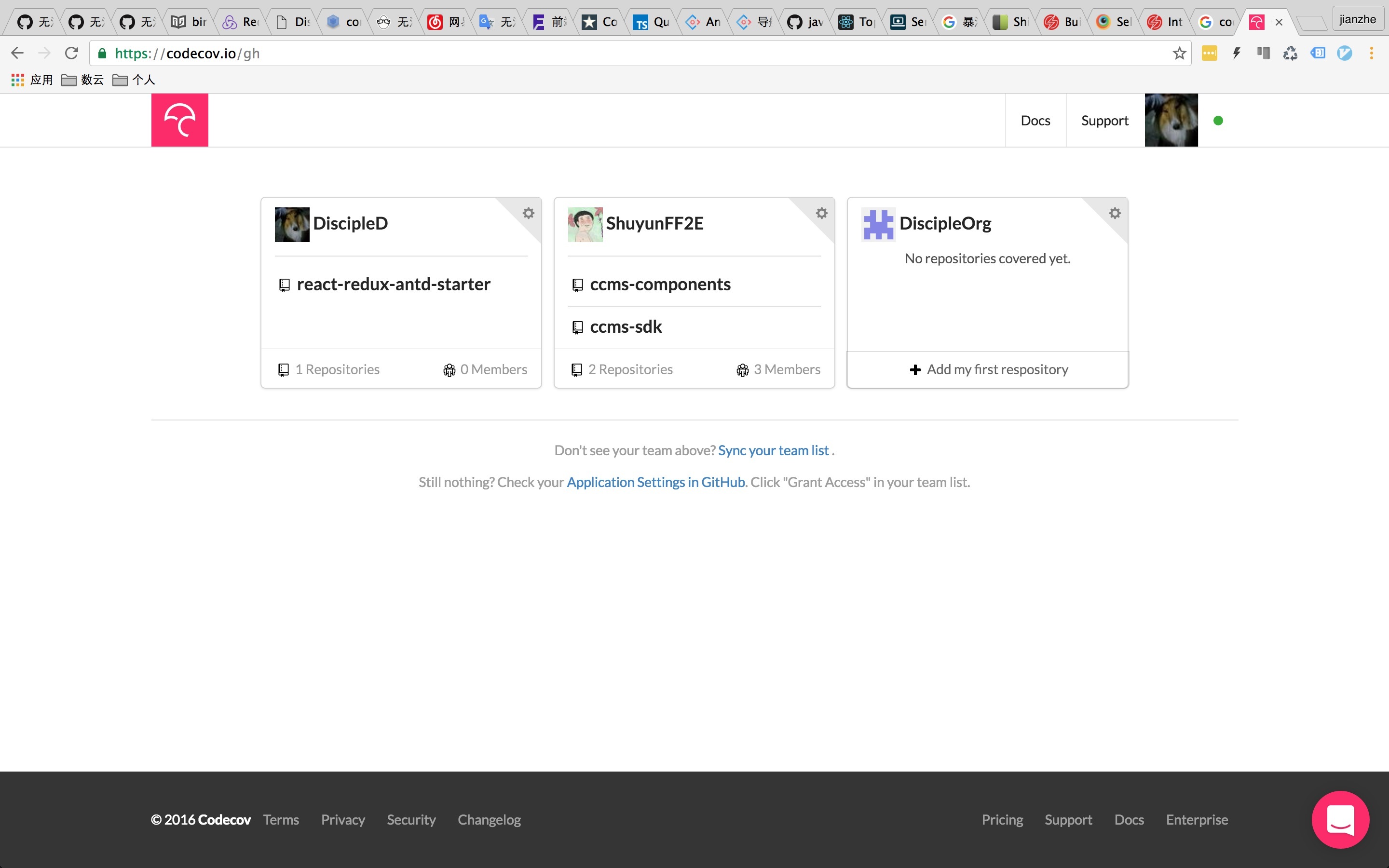View 1 Repositories on DiscipleD card
Viewport: 1389px width, 868px height.
329,369
